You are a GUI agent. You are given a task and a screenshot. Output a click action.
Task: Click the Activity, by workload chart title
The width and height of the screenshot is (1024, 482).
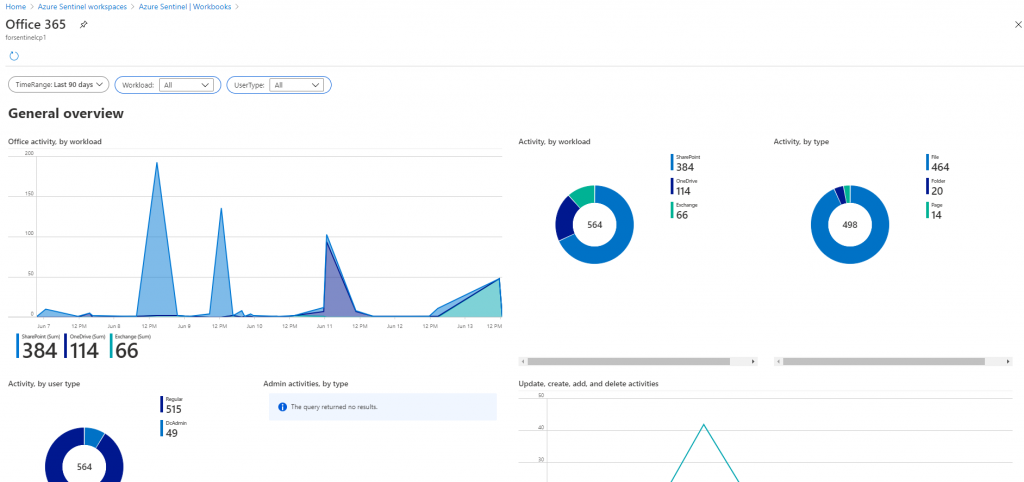(x=554, y=141)
